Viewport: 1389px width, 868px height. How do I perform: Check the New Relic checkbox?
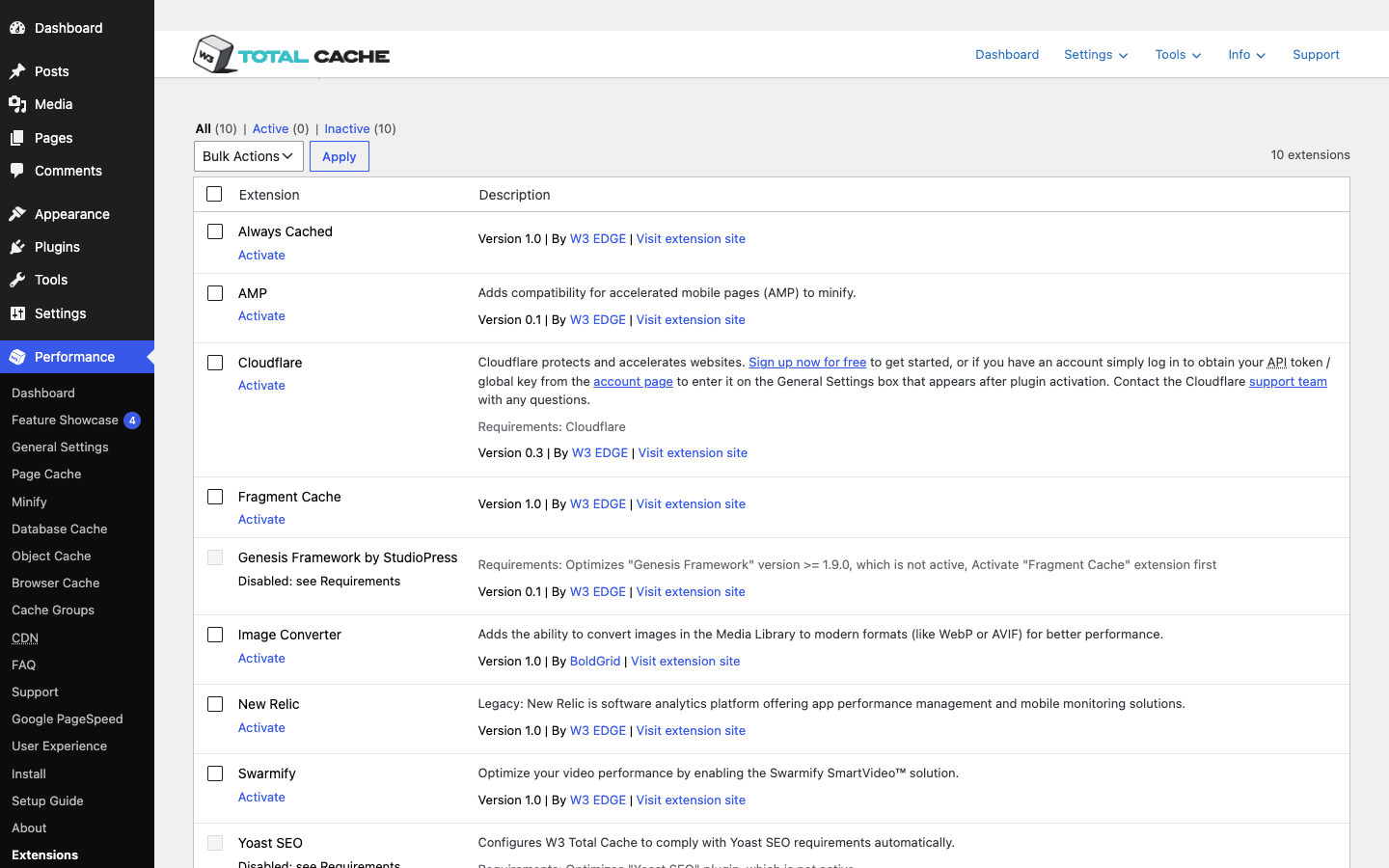click(215, 704)
